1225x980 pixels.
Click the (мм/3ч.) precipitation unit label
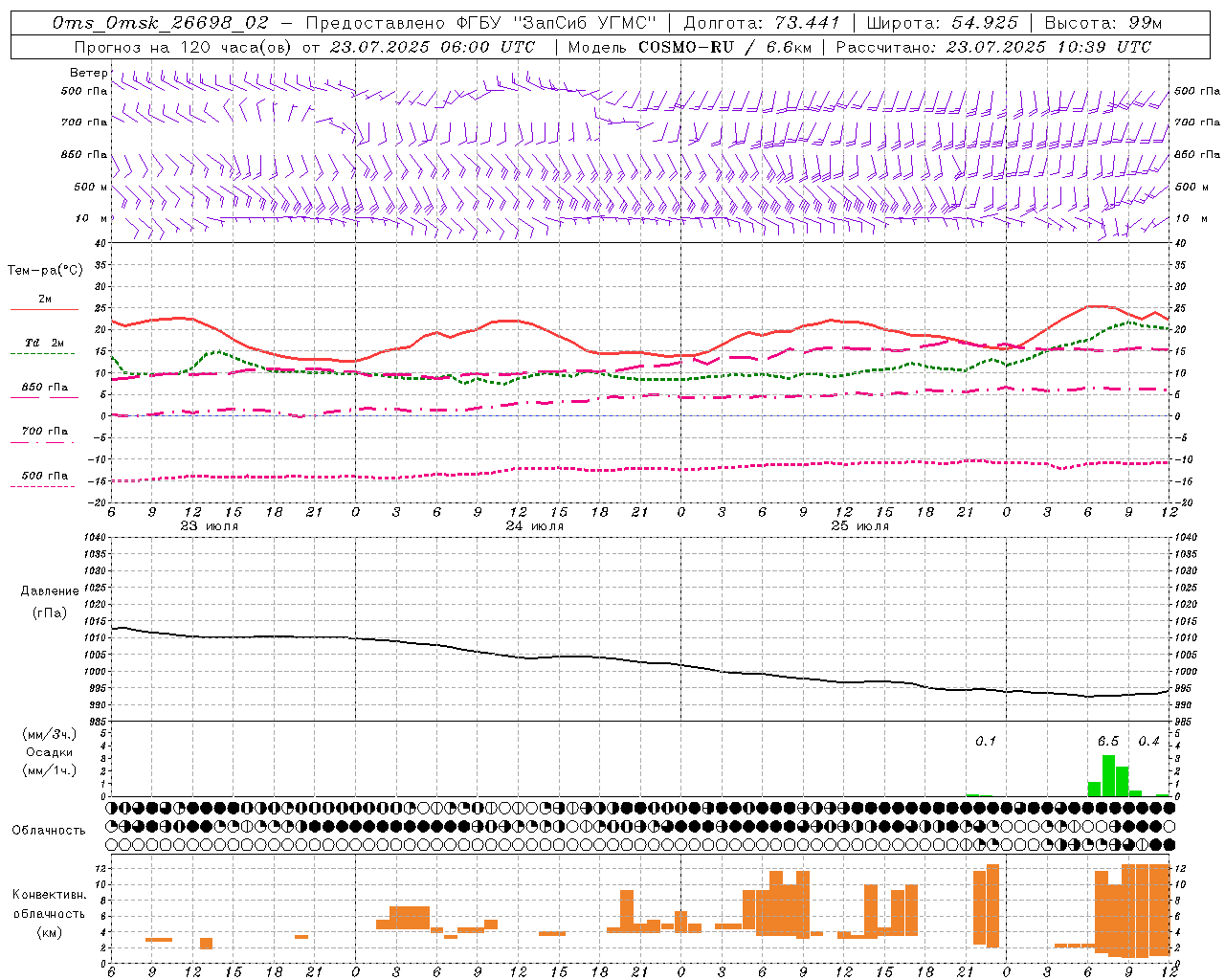tap(49, 734)
